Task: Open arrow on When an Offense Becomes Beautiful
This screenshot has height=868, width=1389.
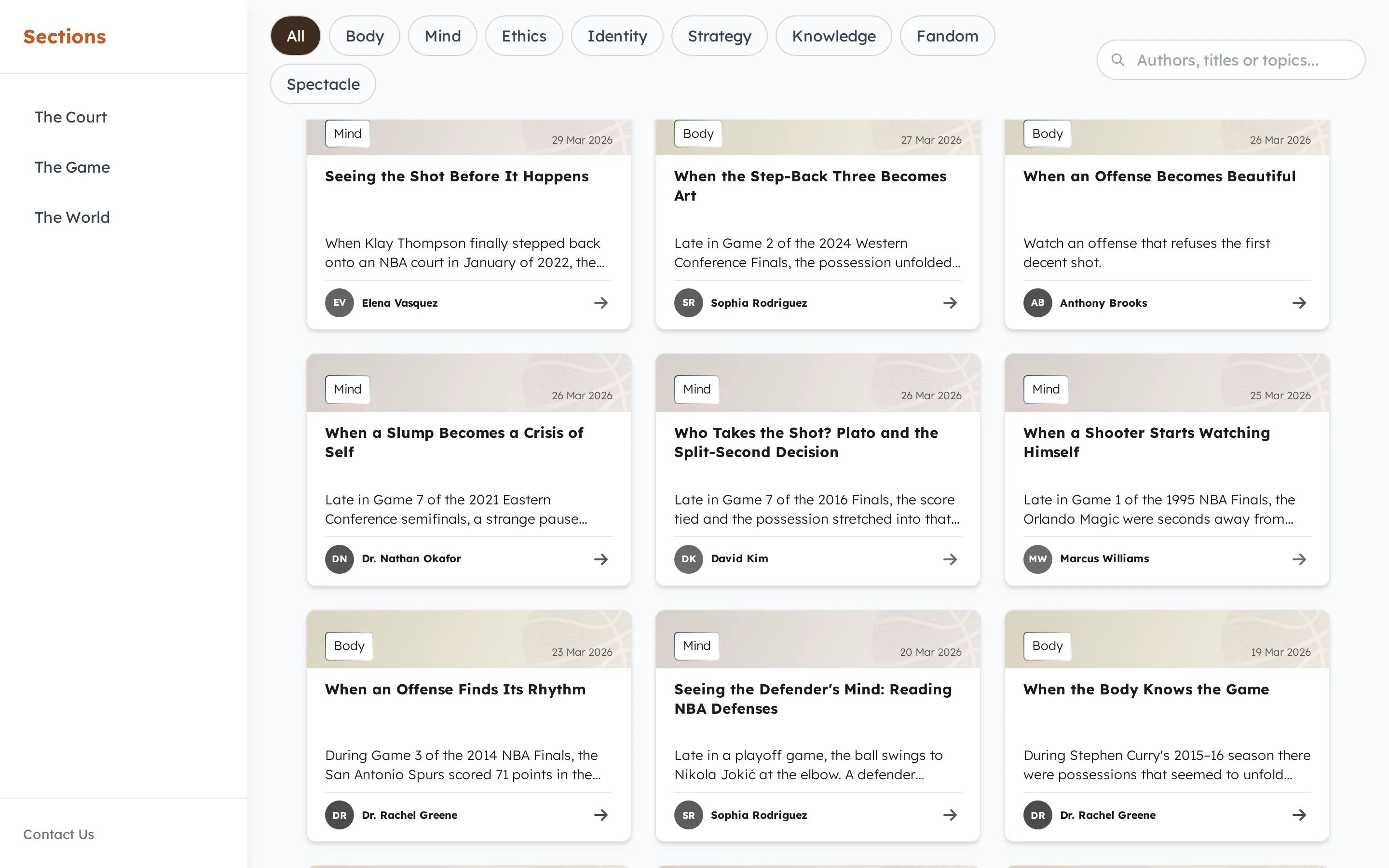Action: (x=1299, y=302)
